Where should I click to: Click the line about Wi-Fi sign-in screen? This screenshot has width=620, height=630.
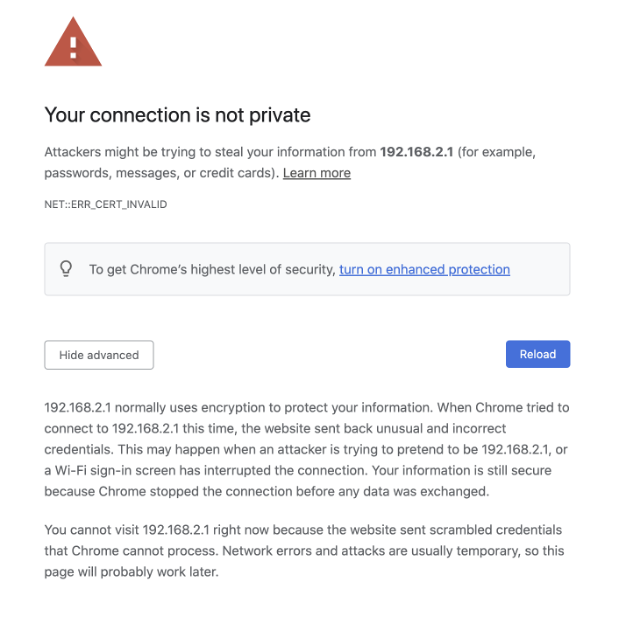tap(298, 470)
